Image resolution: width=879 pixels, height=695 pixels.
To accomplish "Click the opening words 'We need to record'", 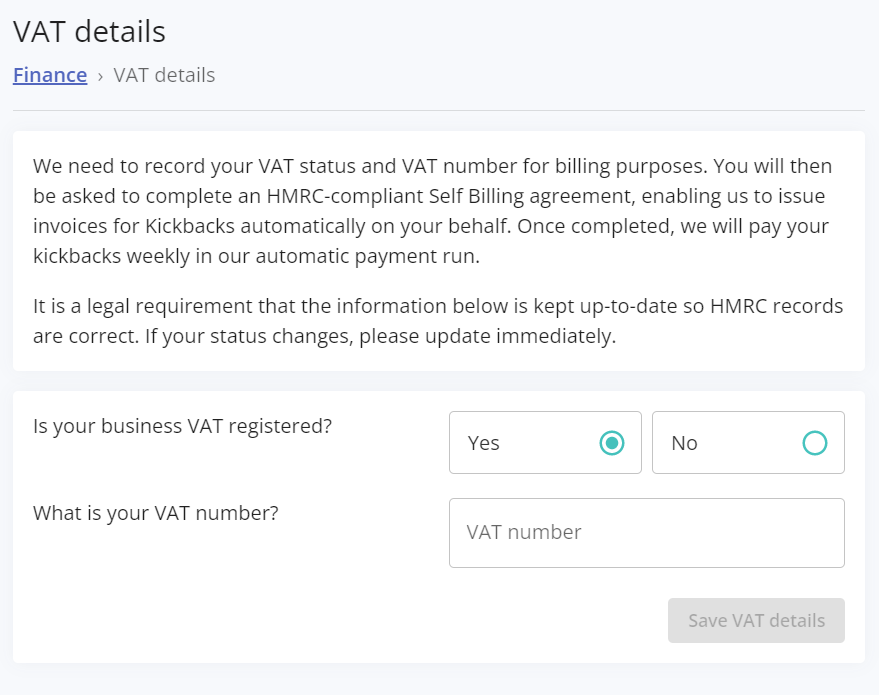I will click(x=103, y=166).
